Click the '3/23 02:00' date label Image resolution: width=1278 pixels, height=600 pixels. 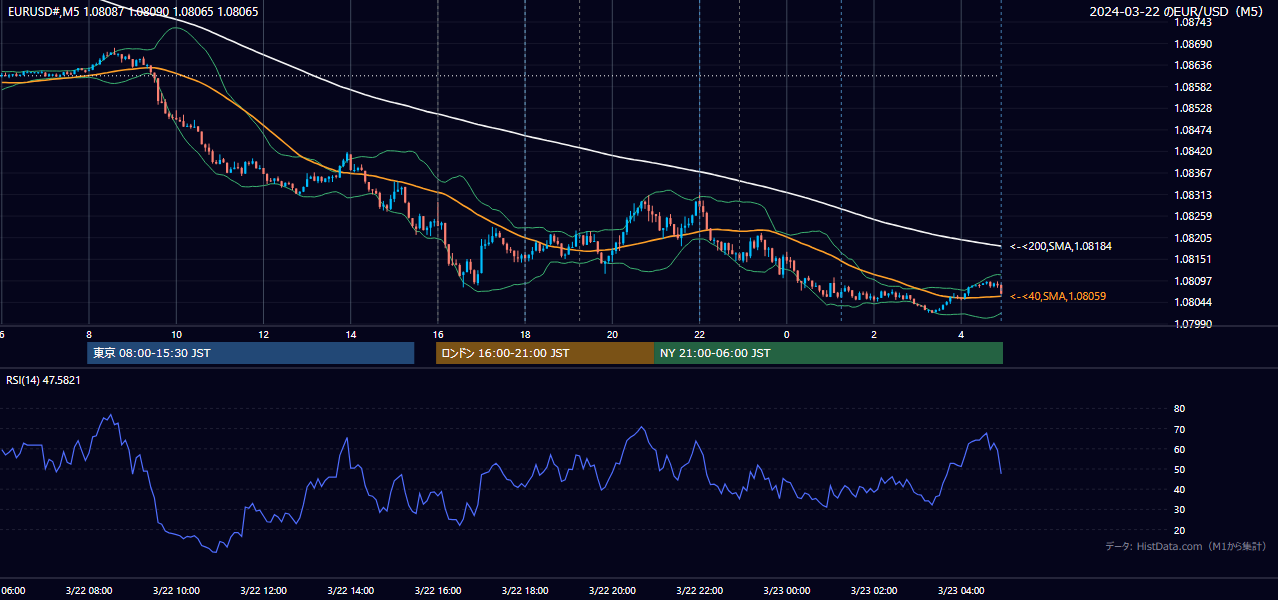(x=874, y=591)
